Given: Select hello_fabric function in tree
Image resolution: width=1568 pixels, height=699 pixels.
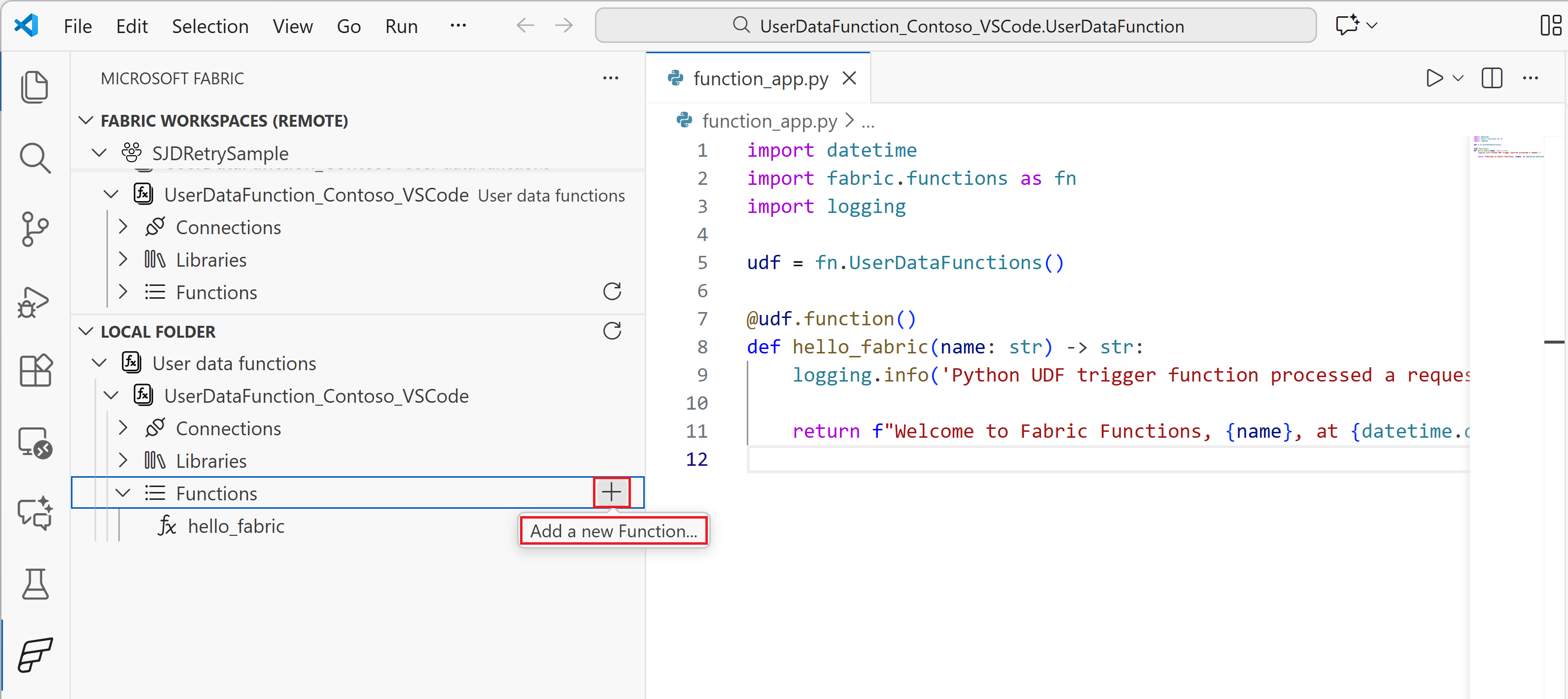Looking at the screenshot, I should (x=236, y=526).
